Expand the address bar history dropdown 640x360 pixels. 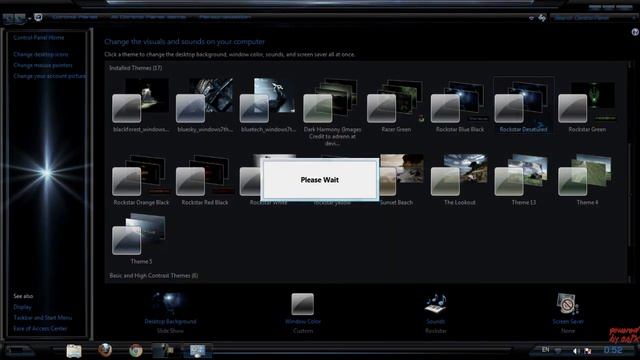coord(531,18)
